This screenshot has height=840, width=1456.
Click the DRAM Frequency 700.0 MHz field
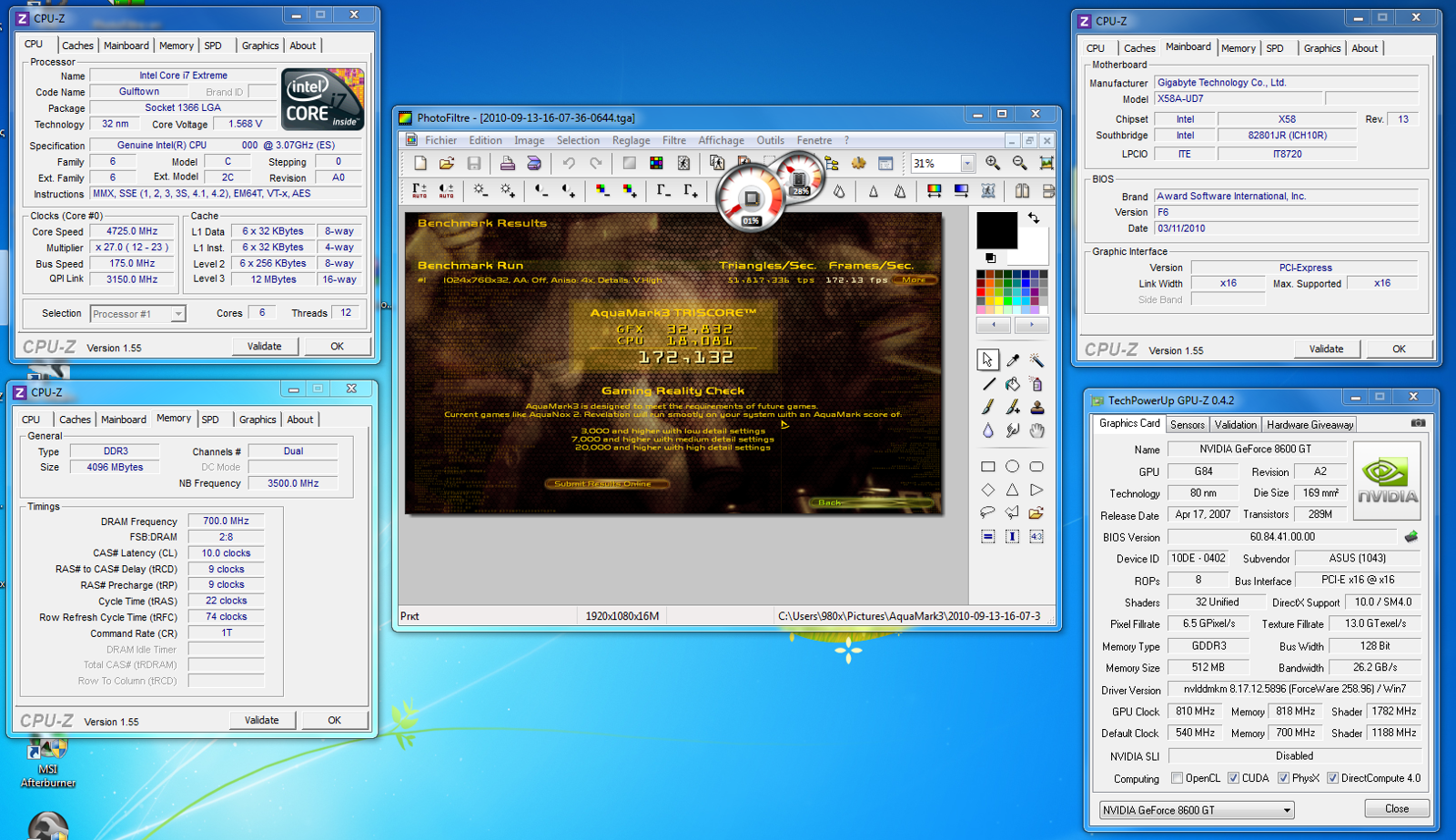tap(226, 521)
